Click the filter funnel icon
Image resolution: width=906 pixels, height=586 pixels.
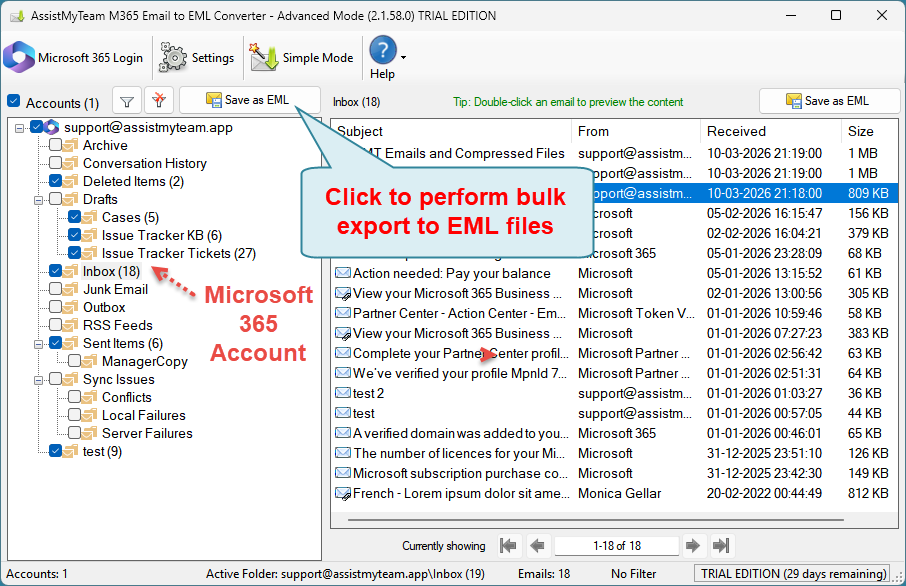pos(126,101)
